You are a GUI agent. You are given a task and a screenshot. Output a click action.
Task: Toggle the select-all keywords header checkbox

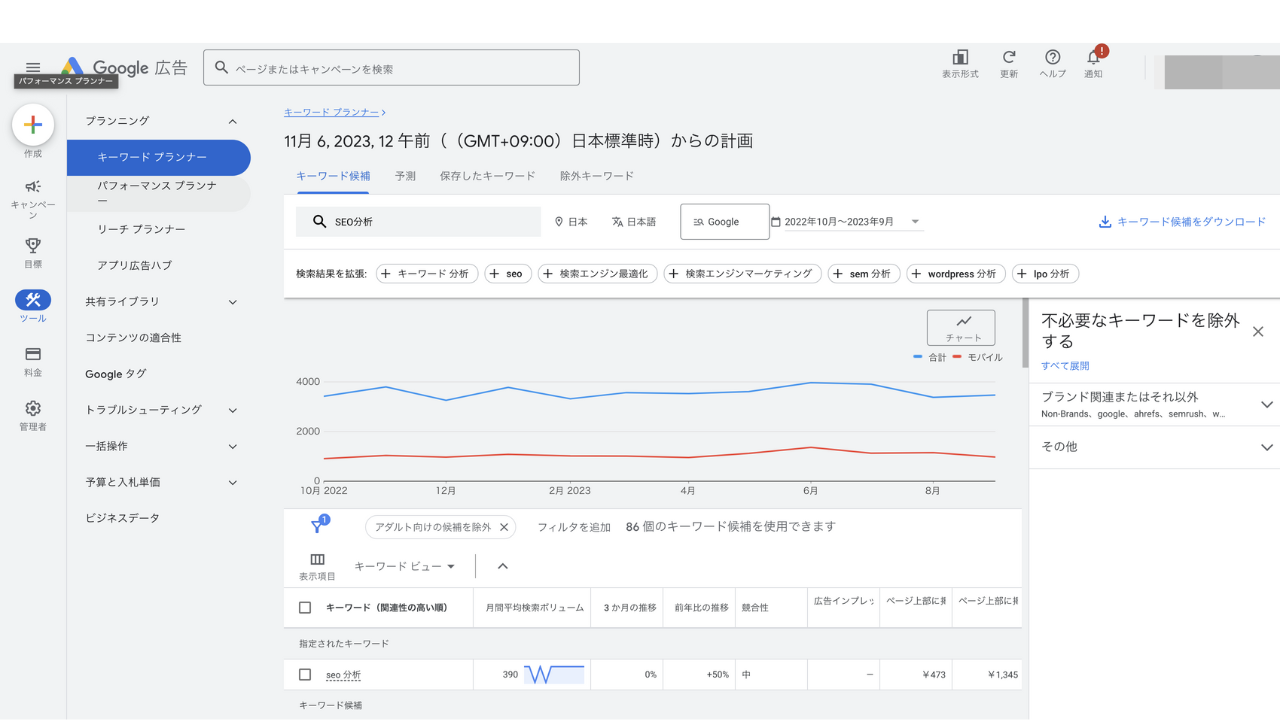(x=305, y=607)
